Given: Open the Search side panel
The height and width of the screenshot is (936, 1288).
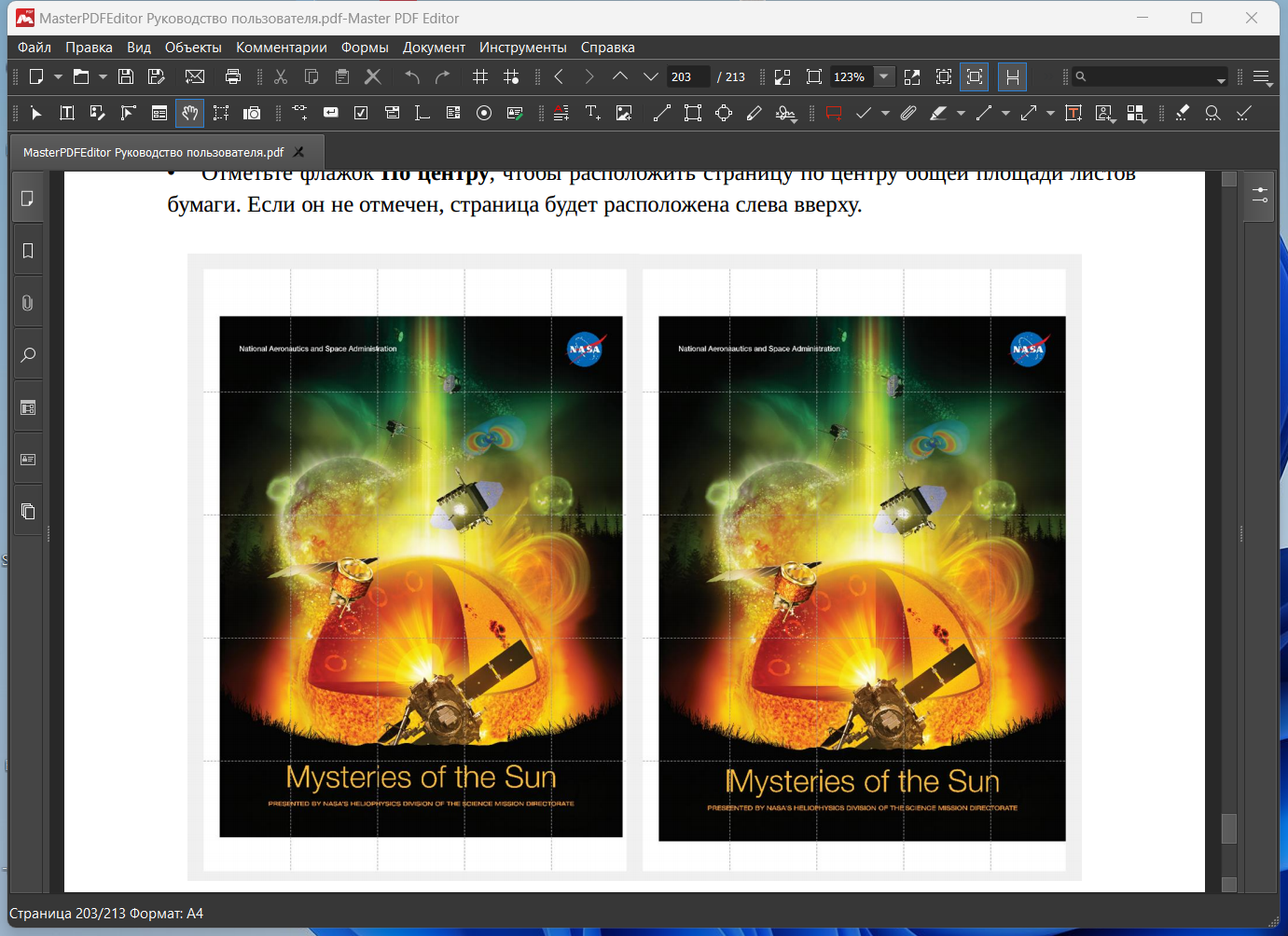Looking at the screenshot, I should 28,355.
